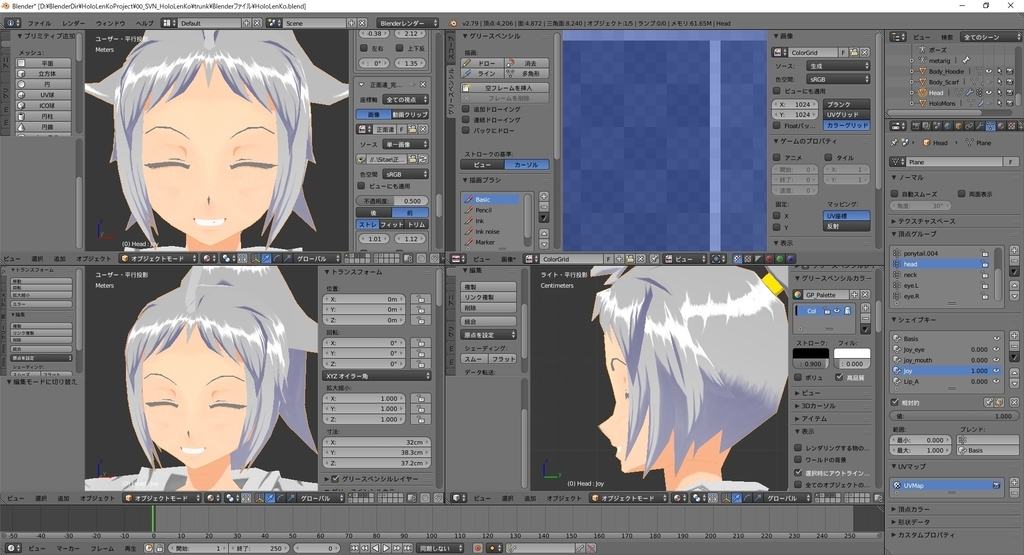The width and height of the screenshot is (1024, 555).
Task: Open the Texture checker tab in Properties
Action: pos(1012,126)
